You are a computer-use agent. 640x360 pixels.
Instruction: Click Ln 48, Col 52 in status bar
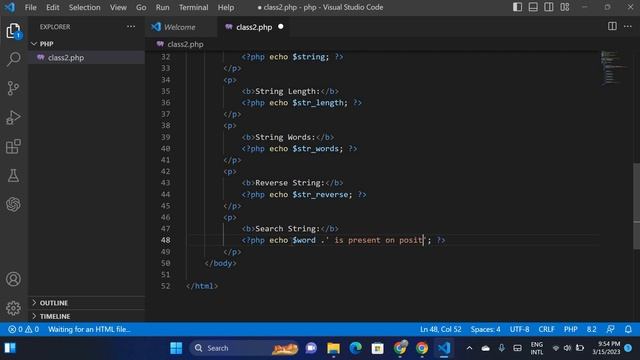click(440, 329)
